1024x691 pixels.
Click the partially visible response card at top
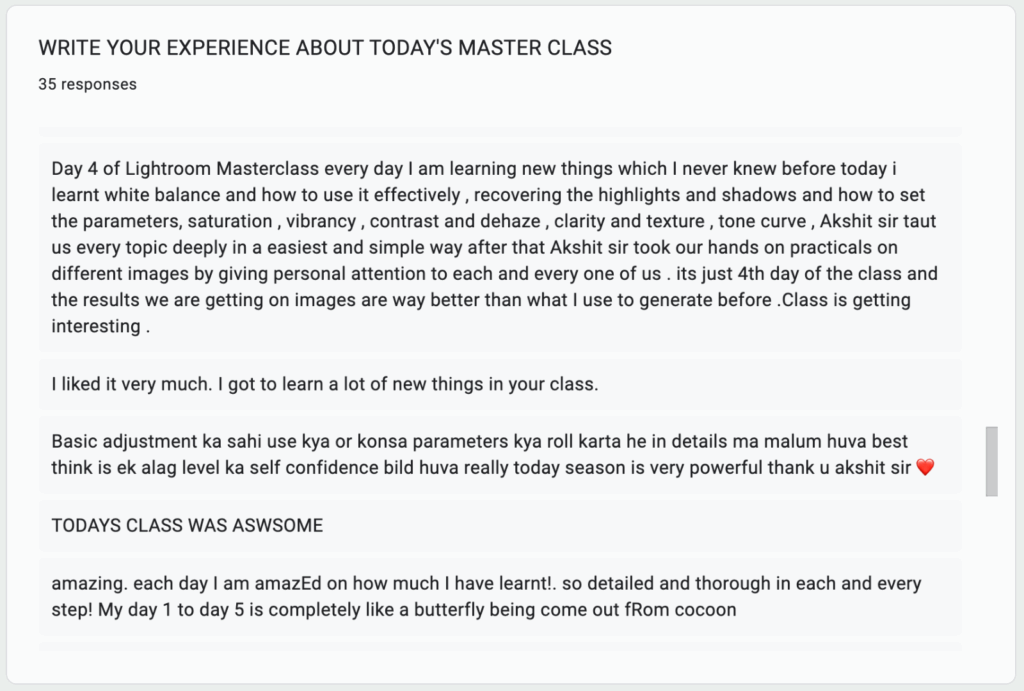pos(500,131)
